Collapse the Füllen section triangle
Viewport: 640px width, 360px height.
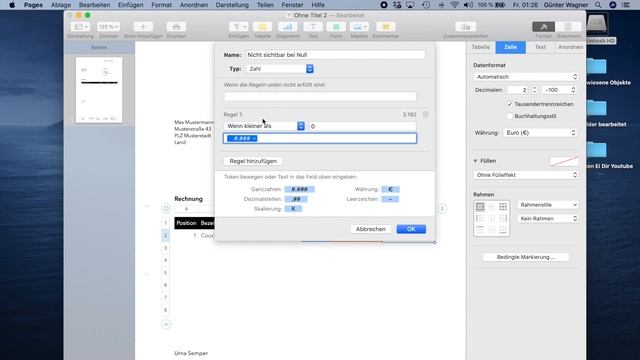476,161
